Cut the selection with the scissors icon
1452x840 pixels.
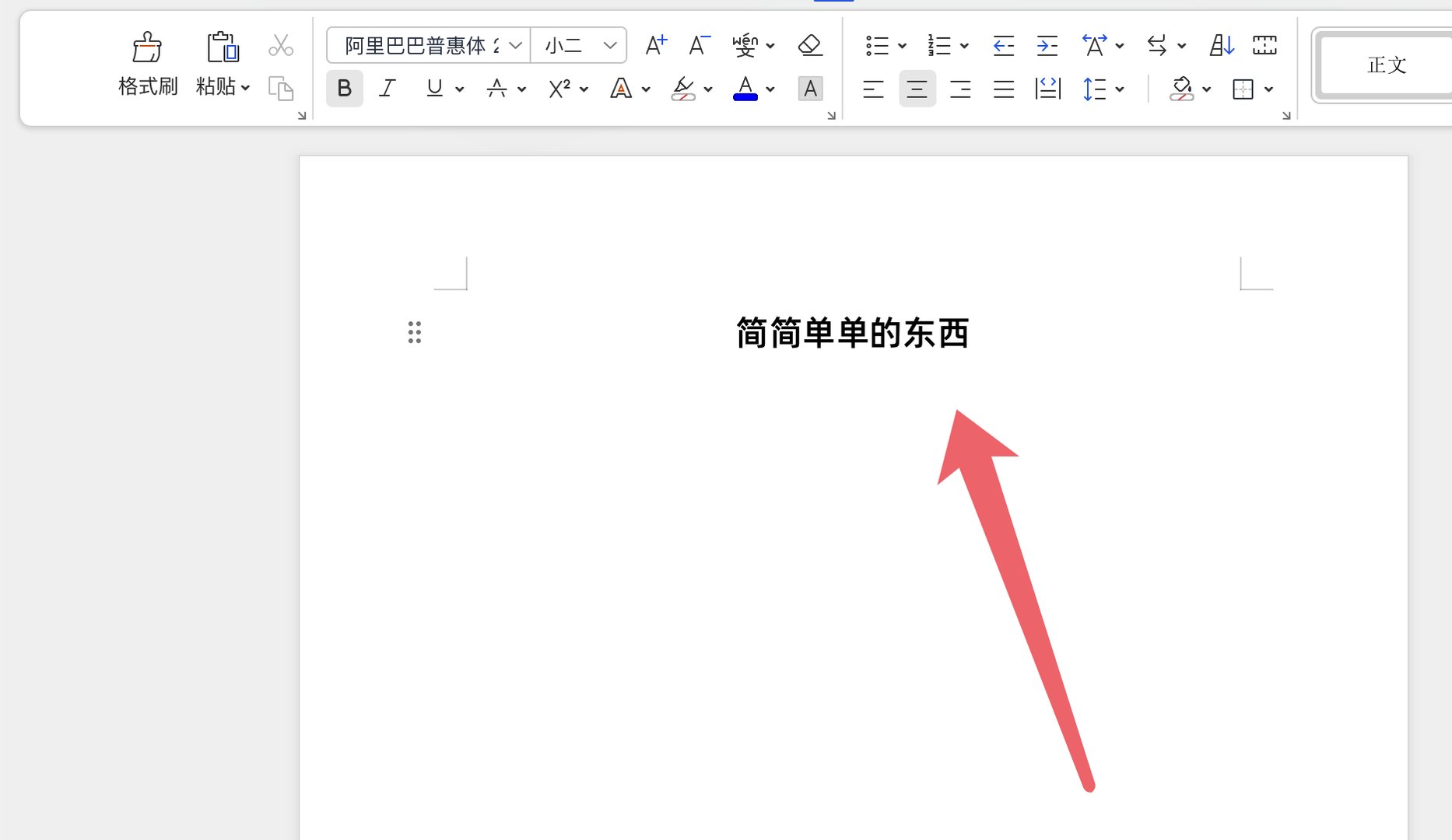pos(280,45)
